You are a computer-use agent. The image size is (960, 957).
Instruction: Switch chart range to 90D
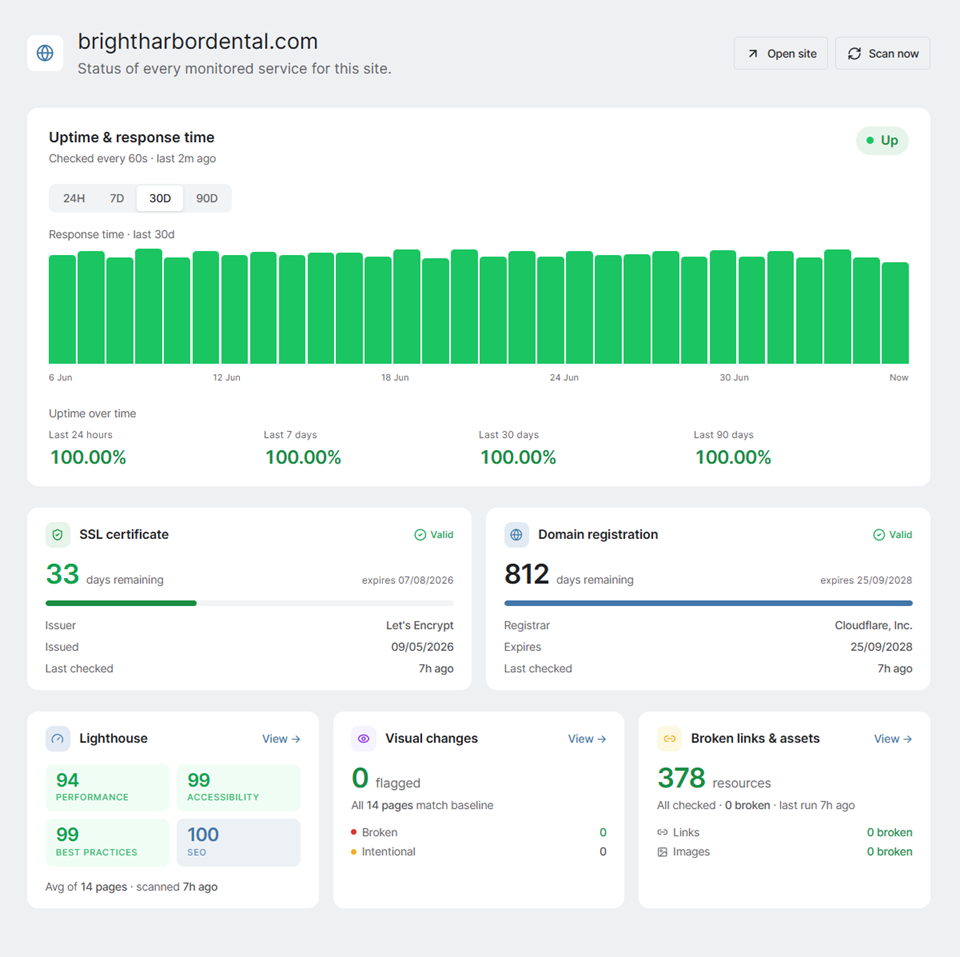coord(207,198)
